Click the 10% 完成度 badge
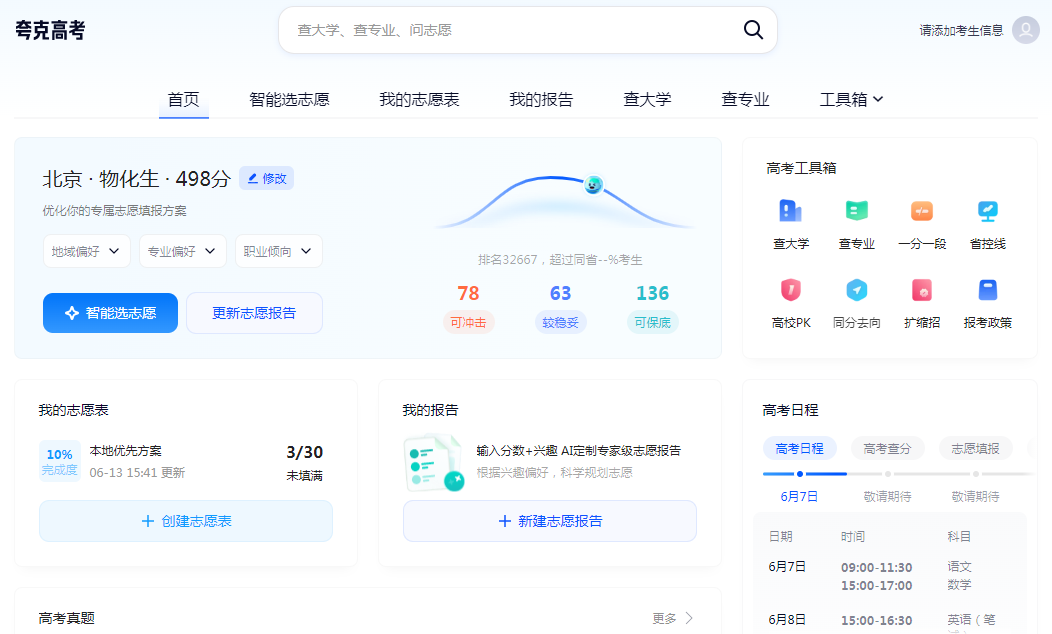Image resolution: width=1052 pixels, height=634 pixels. (x=60, y=461)
